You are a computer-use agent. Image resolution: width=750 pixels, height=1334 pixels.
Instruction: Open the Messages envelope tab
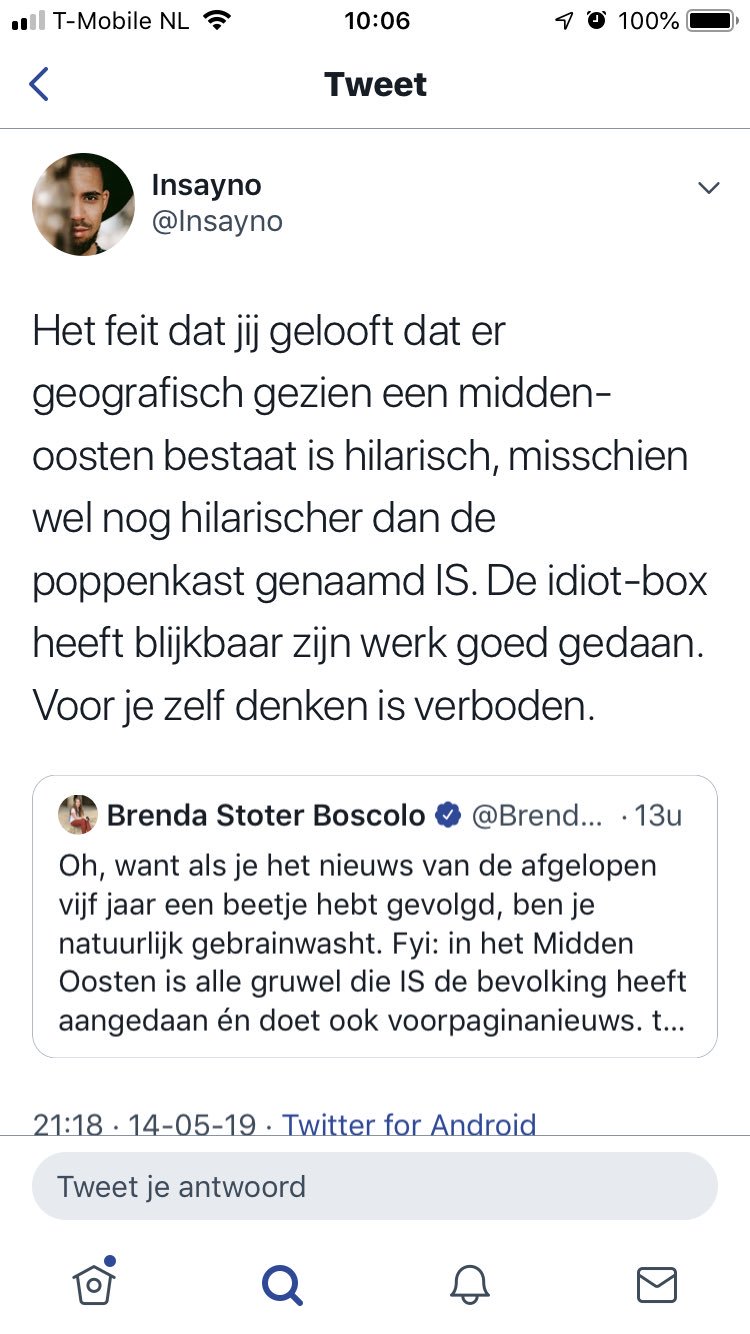pos(656,1283)
